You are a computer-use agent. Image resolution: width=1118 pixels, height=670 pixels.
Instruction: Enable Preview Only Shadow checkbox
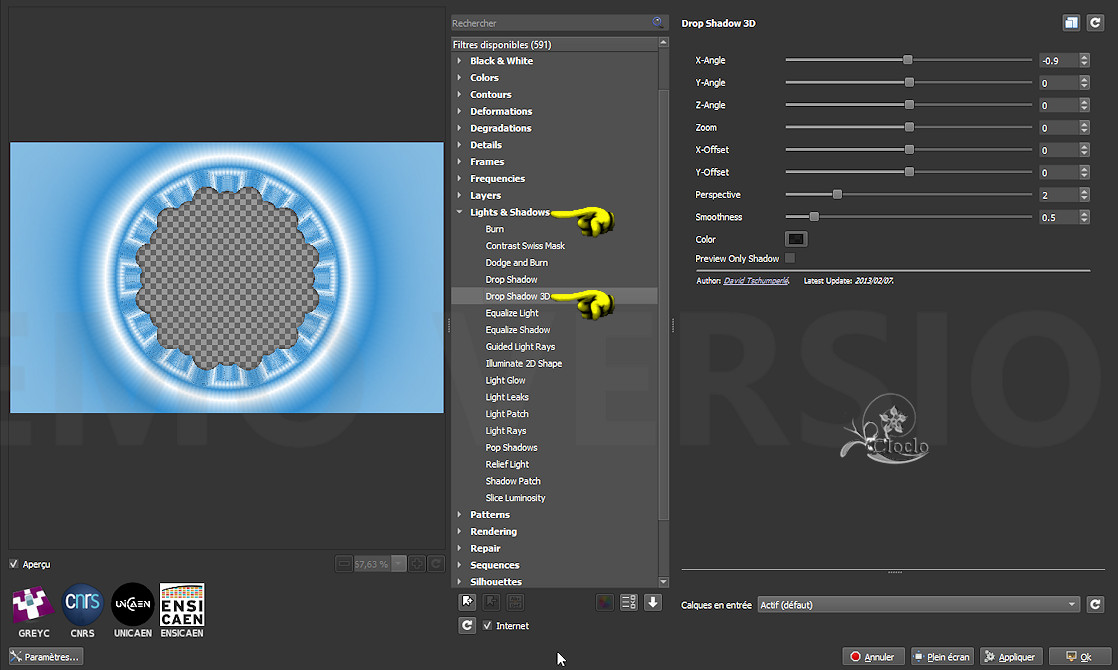[x=790, y=258]
